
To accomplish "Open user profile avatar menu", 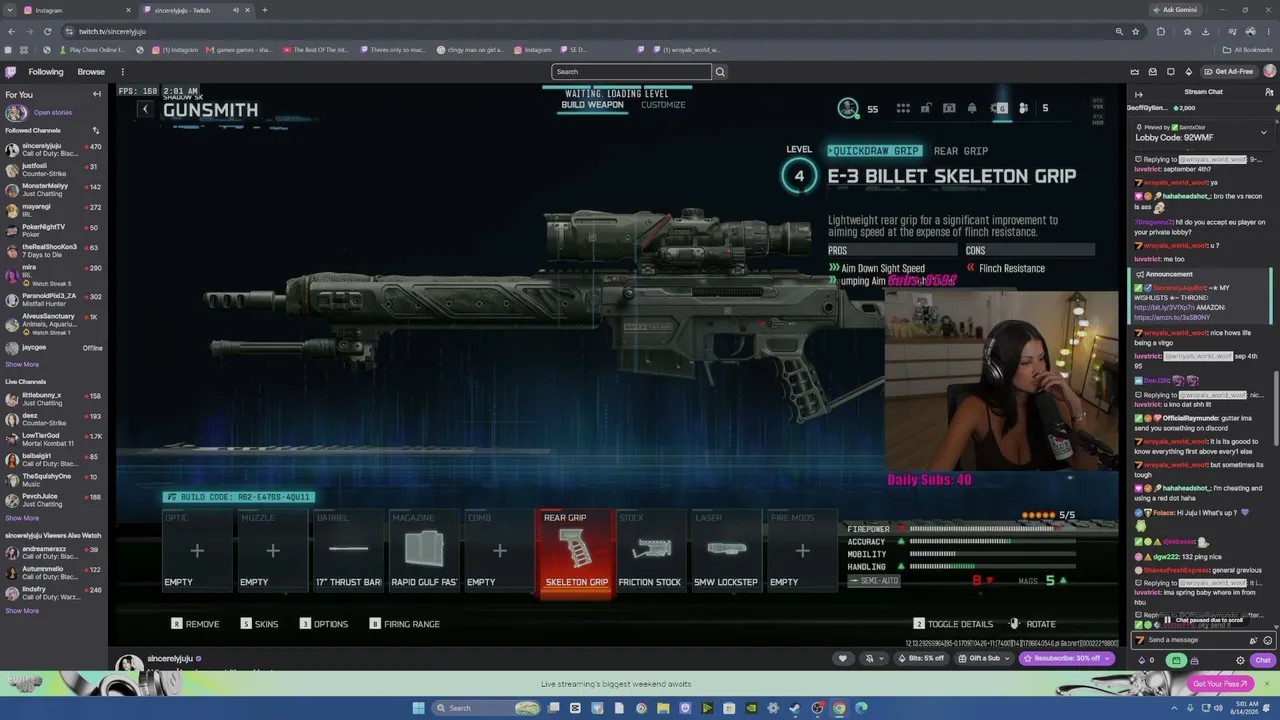I will coord(1269,72).
